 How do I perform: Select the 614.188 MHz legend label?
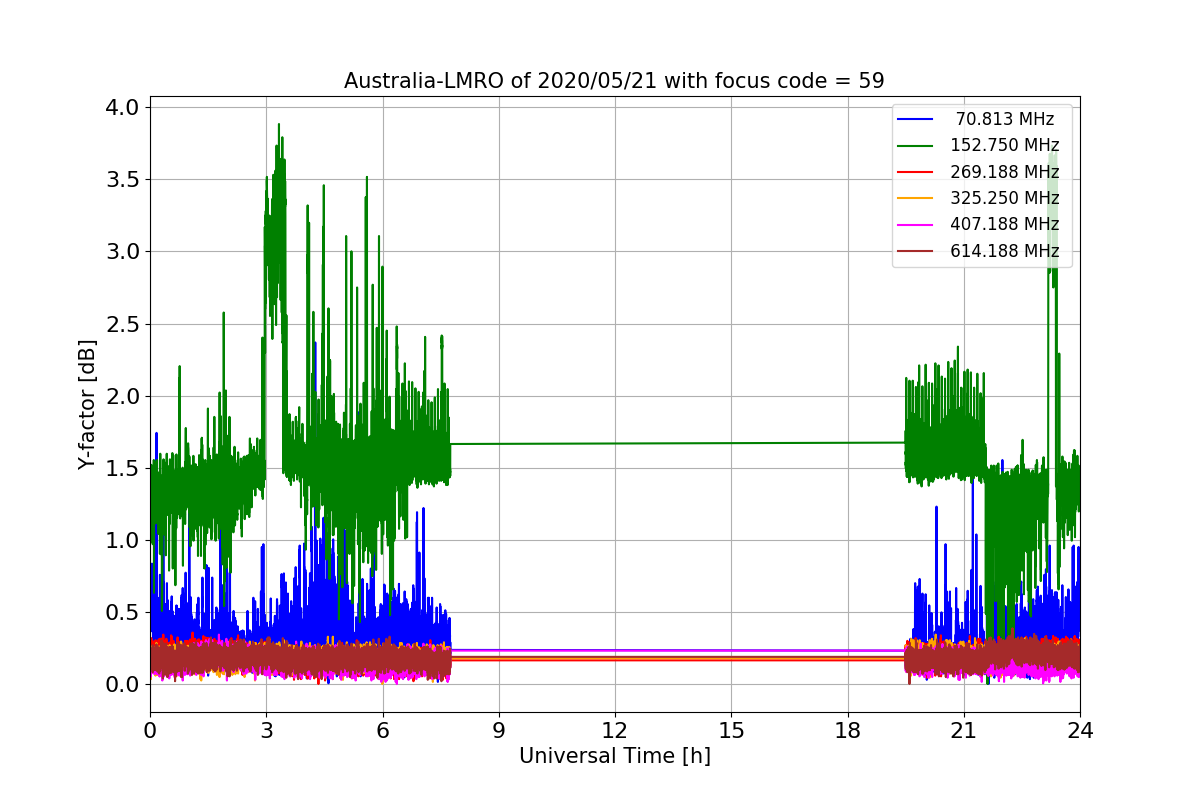(x=1005, y=251)
